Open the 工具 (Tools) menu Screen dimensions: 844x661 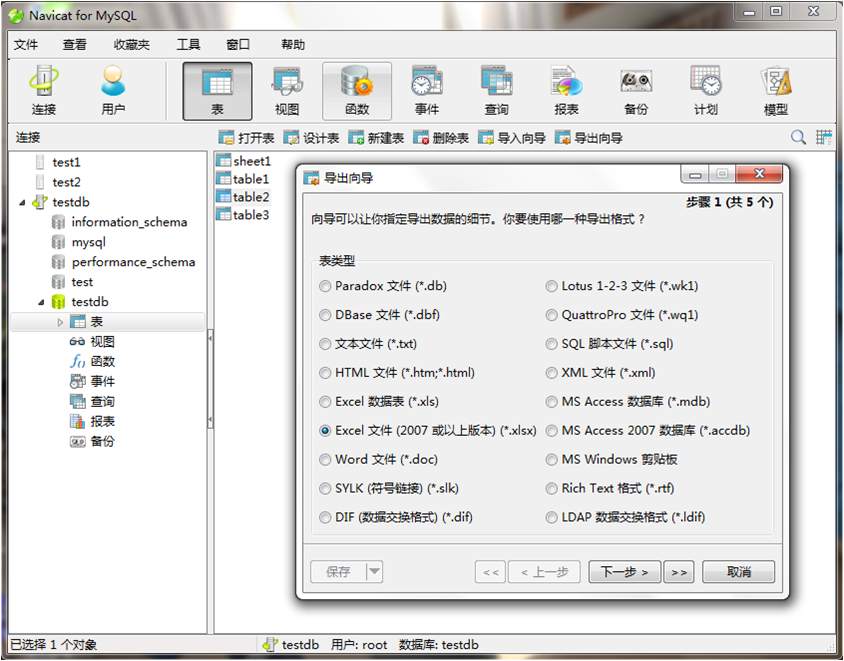click(188, 45)
